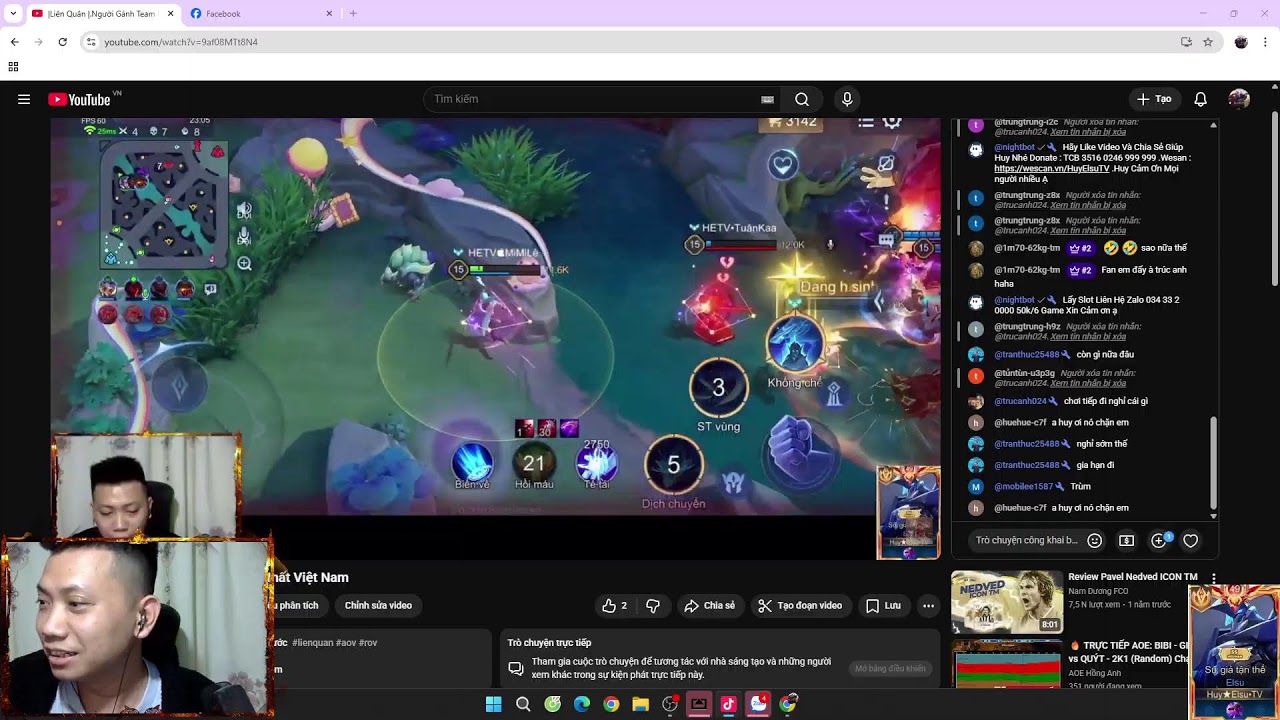
Task: Open the notifications bell
Action: pos(1201,99)
